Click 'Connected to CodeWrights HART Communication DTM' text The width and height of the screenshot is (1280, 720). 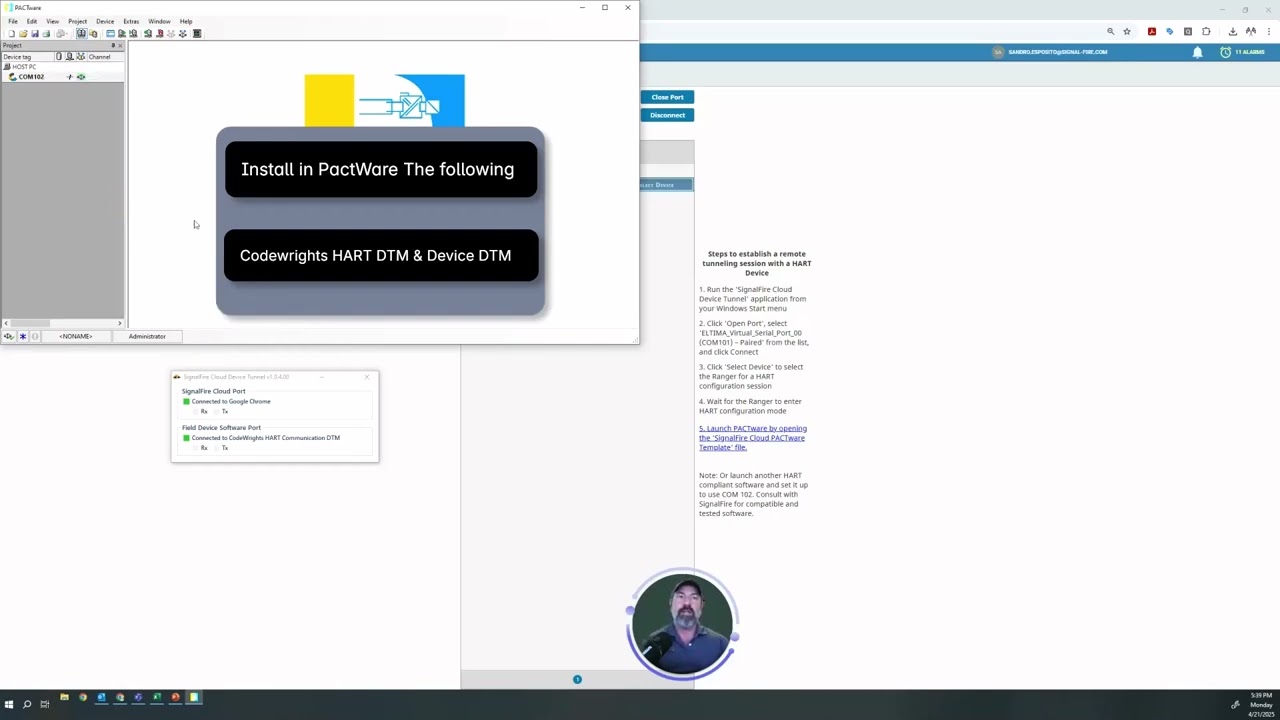coord(266,438)
